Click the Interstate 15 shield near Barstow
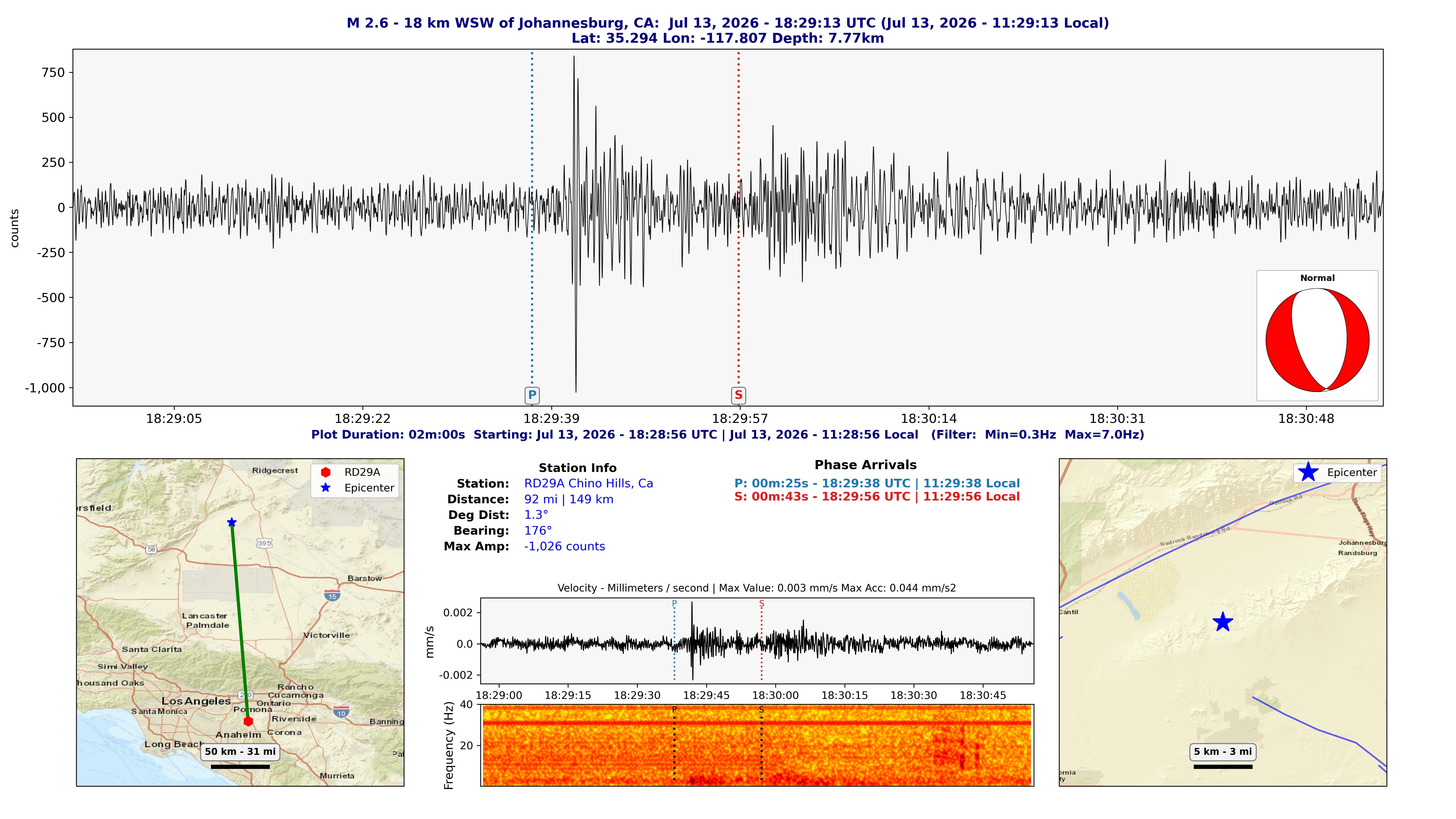 332,595
